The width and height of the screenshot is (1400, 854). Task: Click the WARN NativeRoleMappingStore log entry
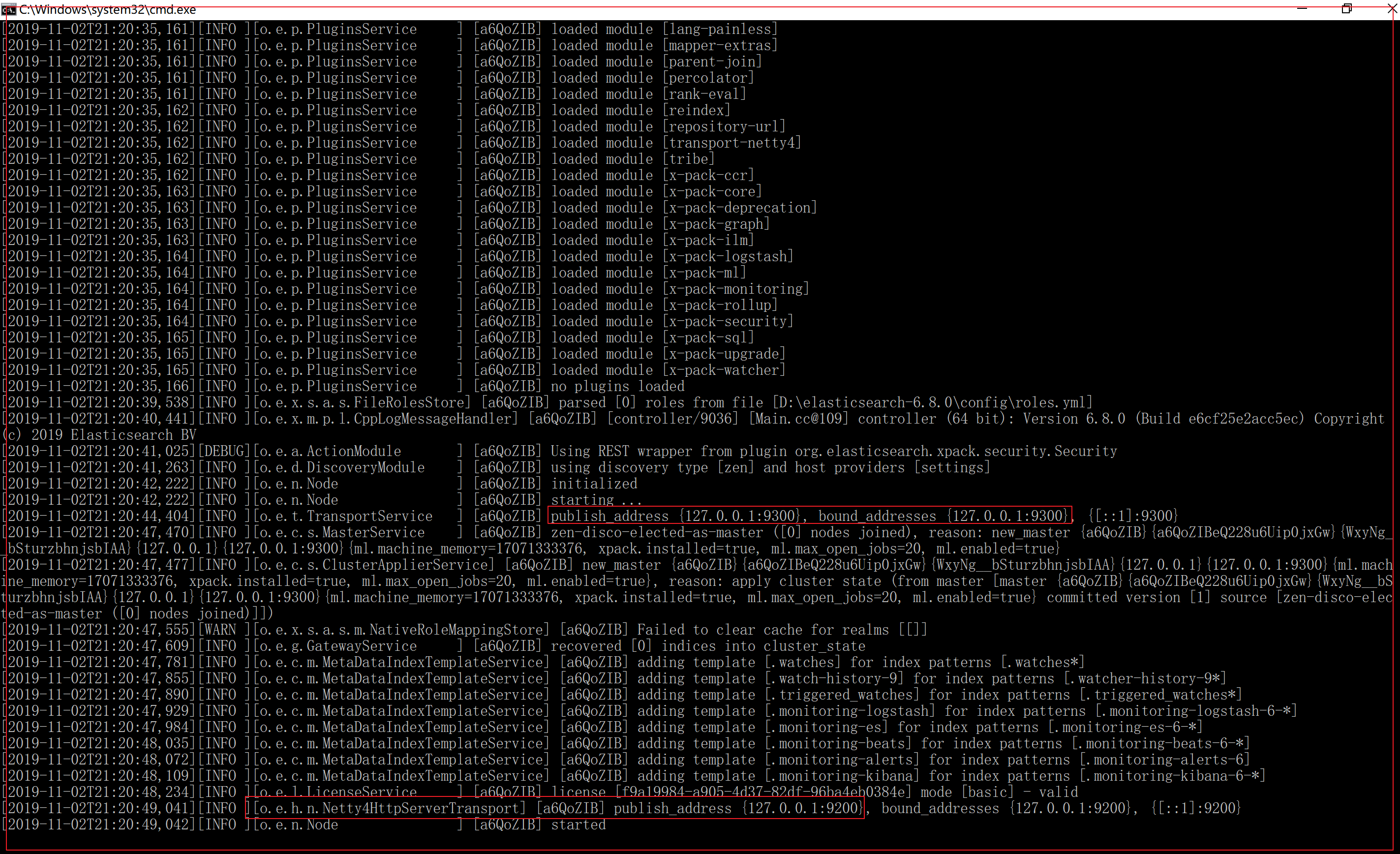[465, 630]
